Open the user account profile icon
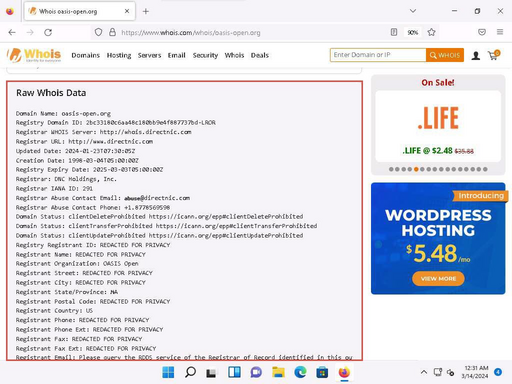 click(476, 55)
